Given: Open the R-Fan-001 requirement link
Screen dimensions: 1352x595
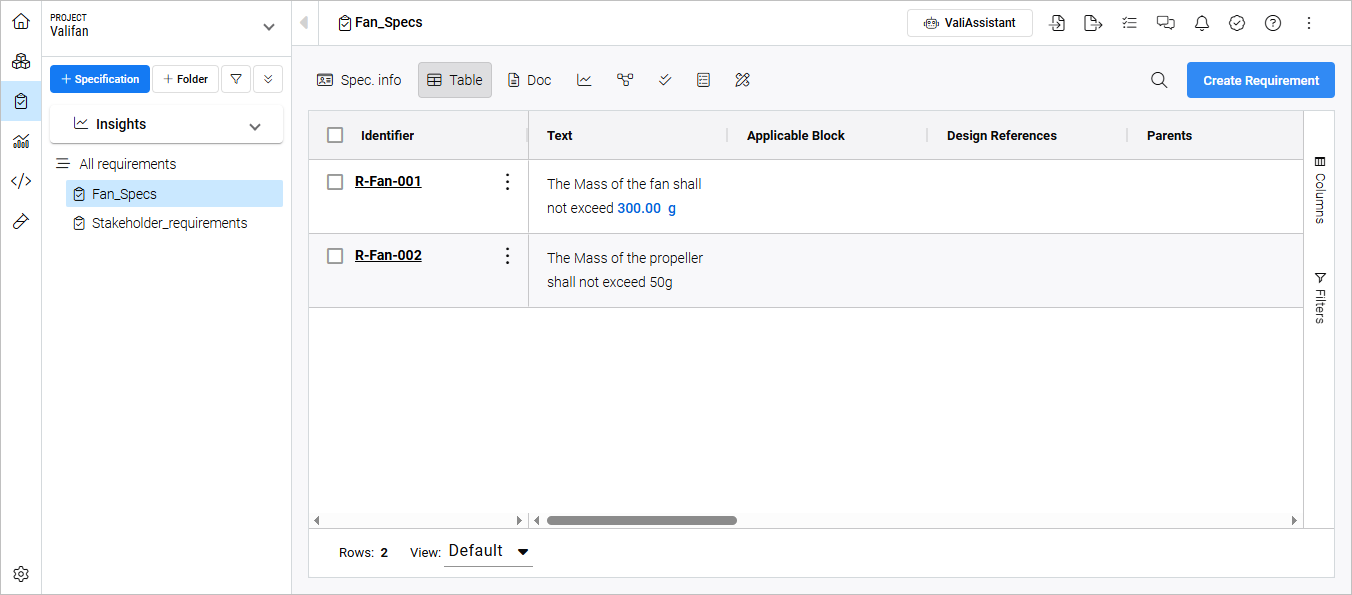Looking at the screenshot, I should click(388, 182).
